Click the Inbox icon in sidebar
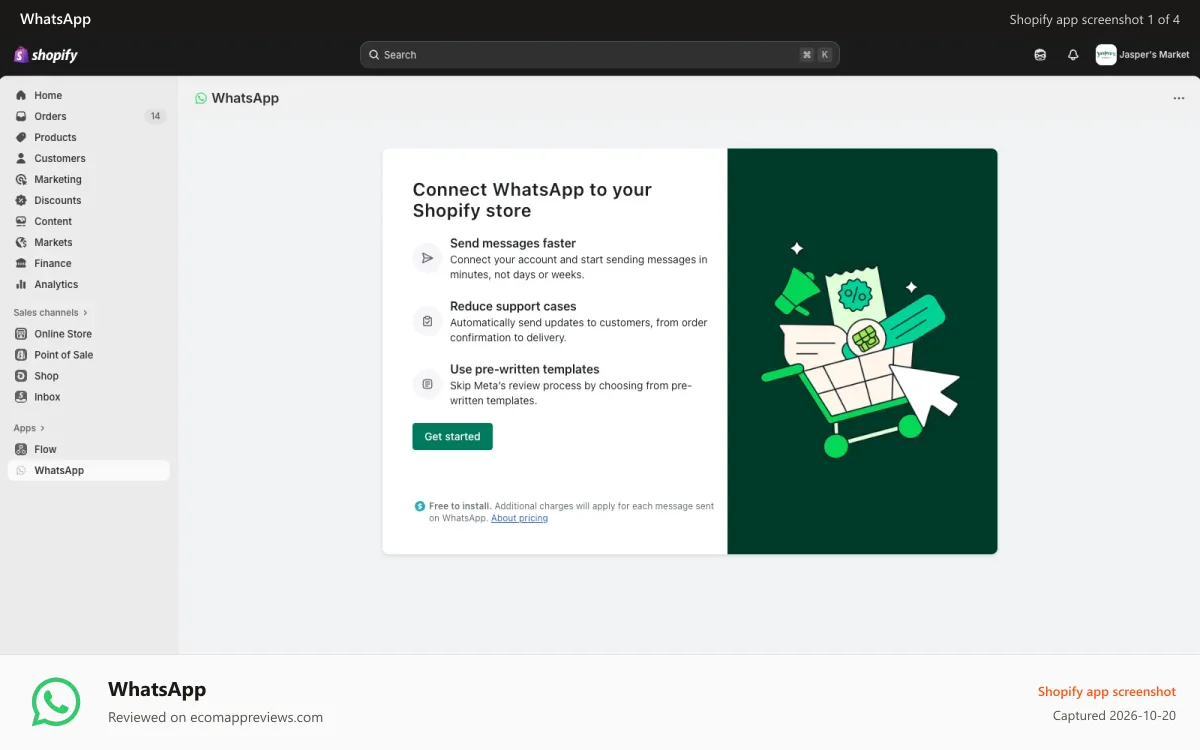Image resolution: width=1200 pixels, height=750 pixels. coord(21,397)
